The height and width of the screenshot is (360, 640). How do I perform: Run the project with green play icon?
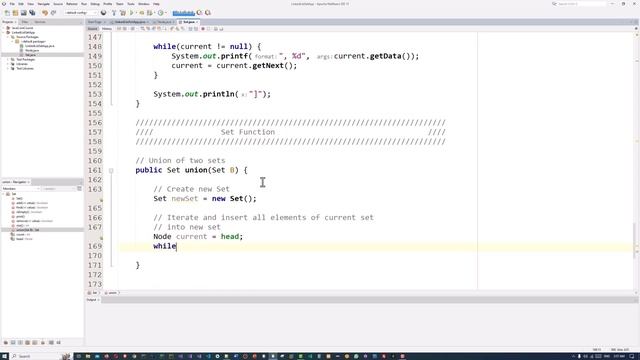[x=131, y=13]
